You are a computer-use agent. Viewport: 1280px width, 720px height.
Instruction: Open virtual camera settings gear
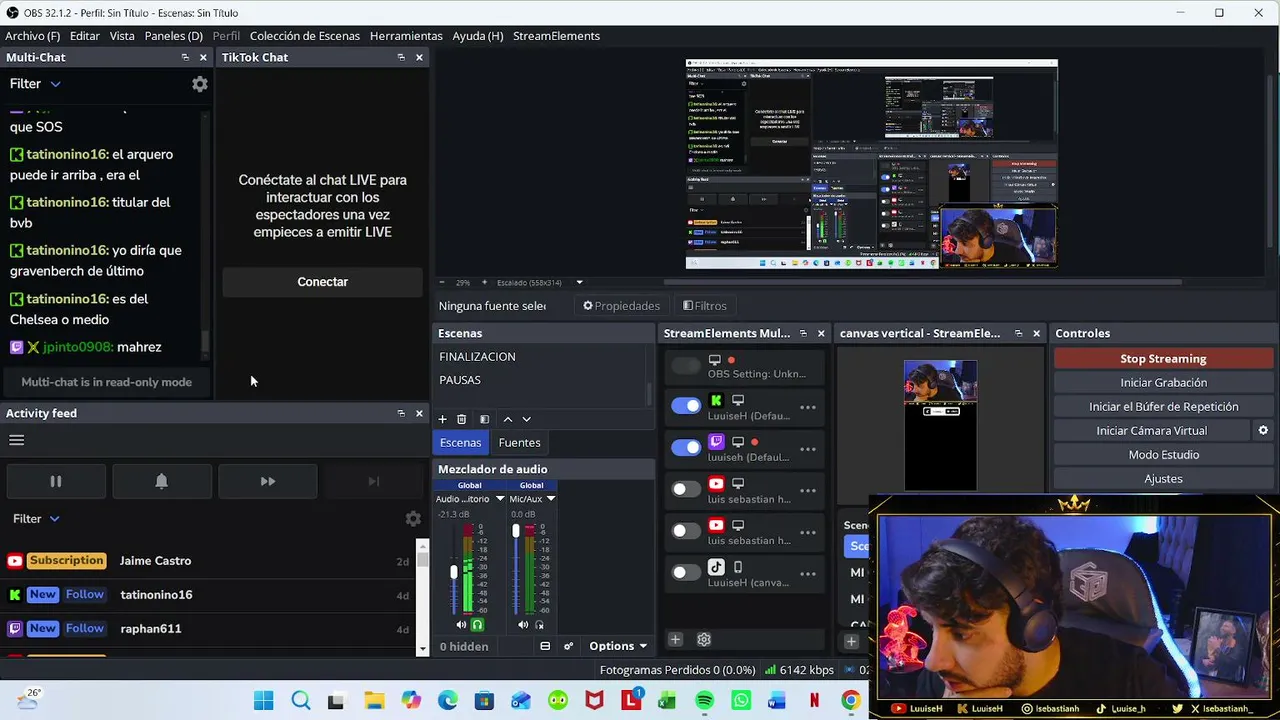coord(1263,430)
